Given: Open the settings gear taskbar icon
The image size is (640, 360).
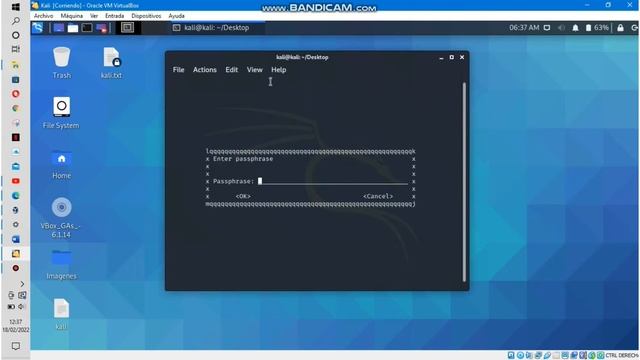Looking at the screenshot, I should point(16,224).
